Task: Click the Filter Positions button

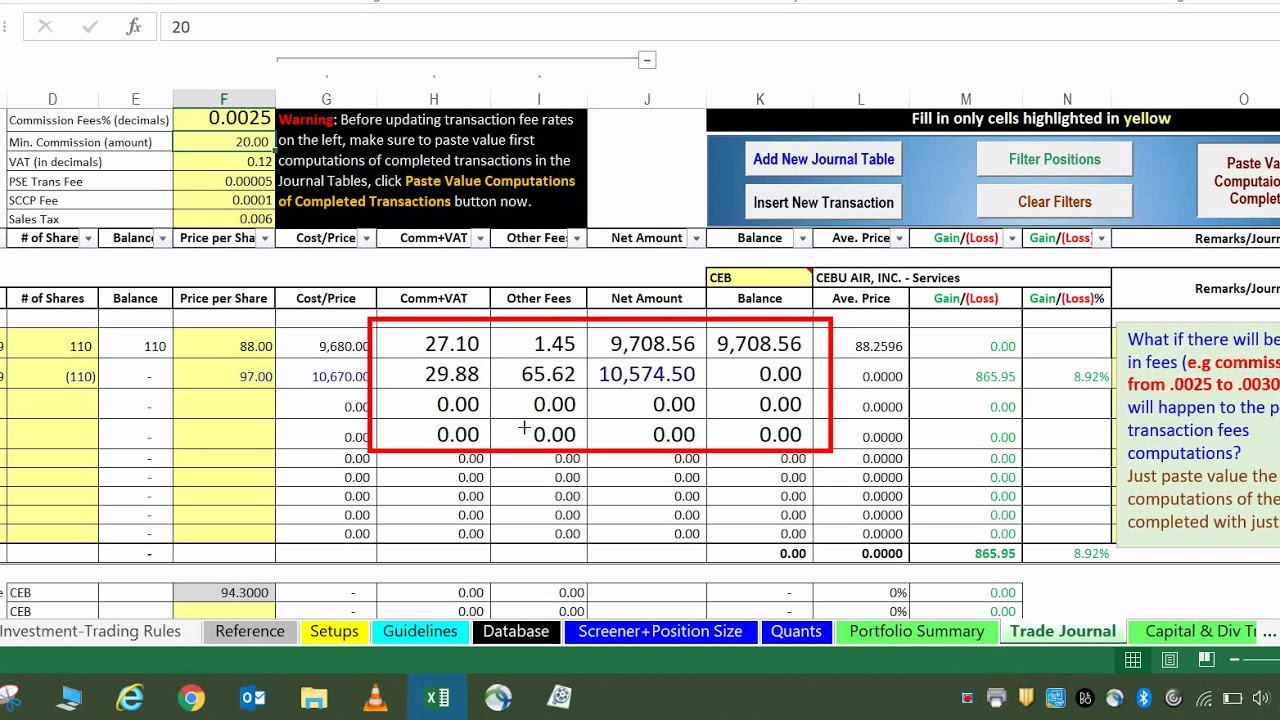Action: pyautogui.click(x=1054, y=159)
